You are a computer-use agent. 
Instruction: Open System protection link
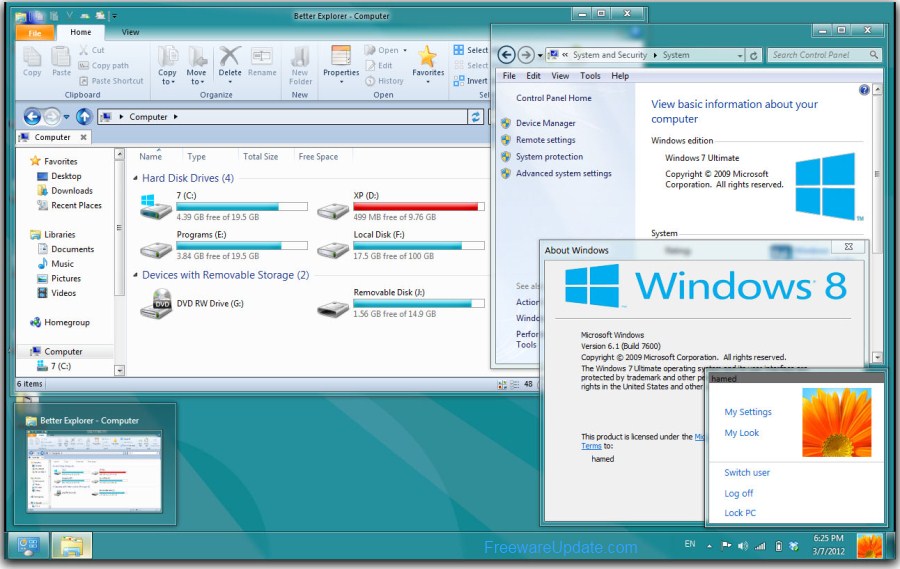[x=549, y=156]
